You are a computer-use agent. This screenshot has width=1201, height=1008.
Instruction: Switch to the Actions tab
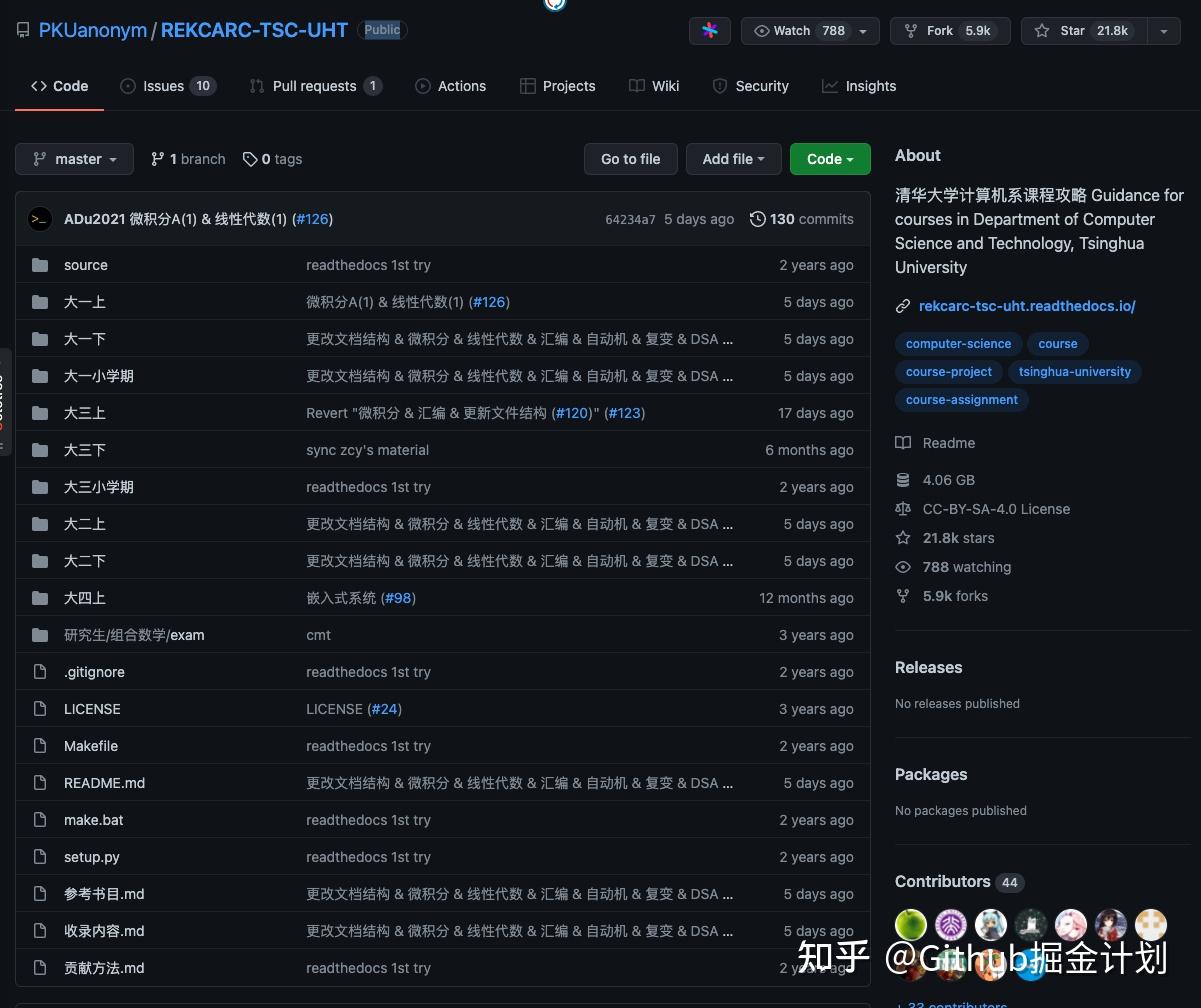pyautogui.click(x=451, y=86)
